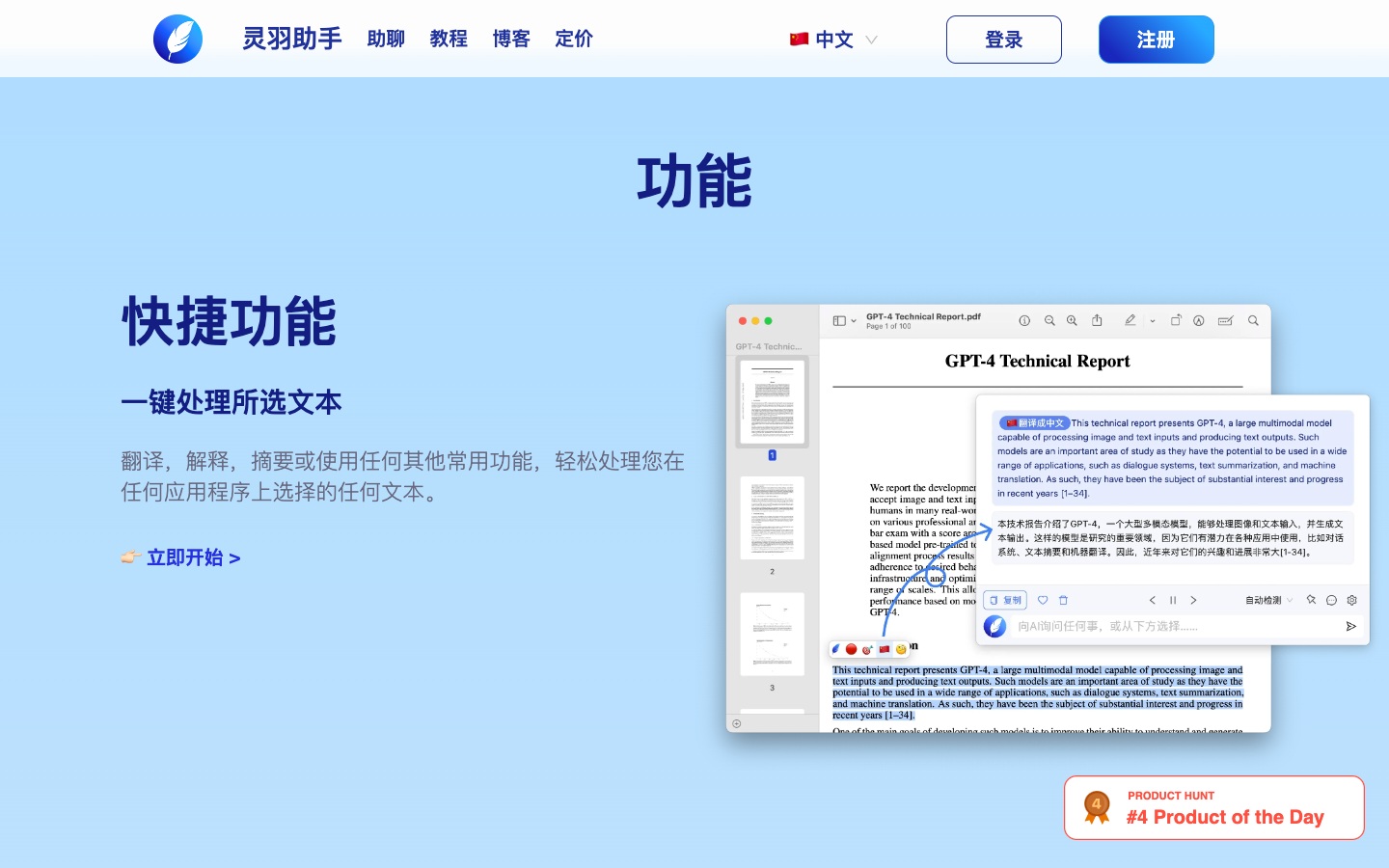Screen dimensions: 1389x868
Task: Select page 1 thumbnail in sidebar
Action: pyautogui.click(x=772, y=401)
